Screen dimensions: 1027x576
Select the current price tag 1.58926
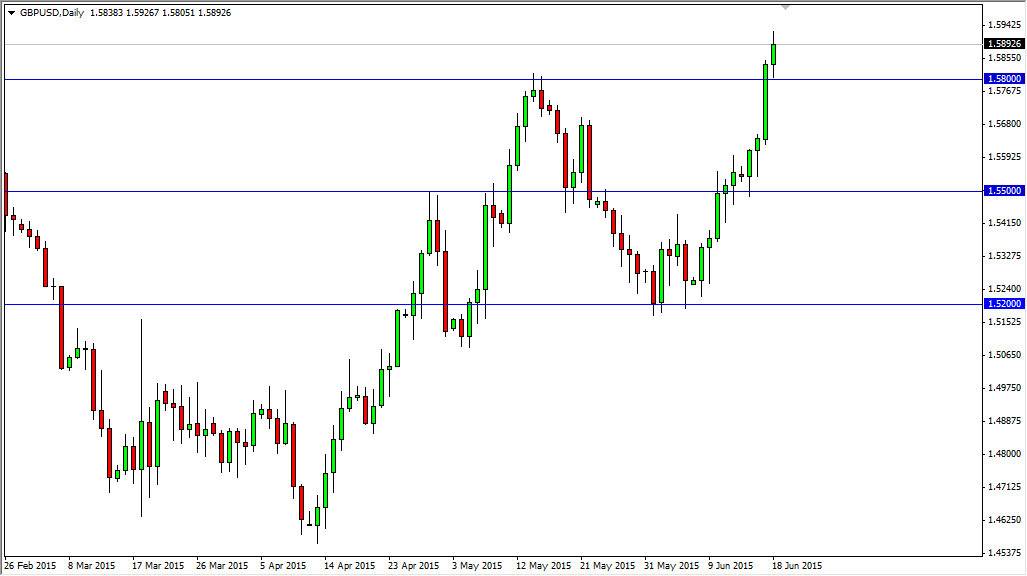[1004, 44]
